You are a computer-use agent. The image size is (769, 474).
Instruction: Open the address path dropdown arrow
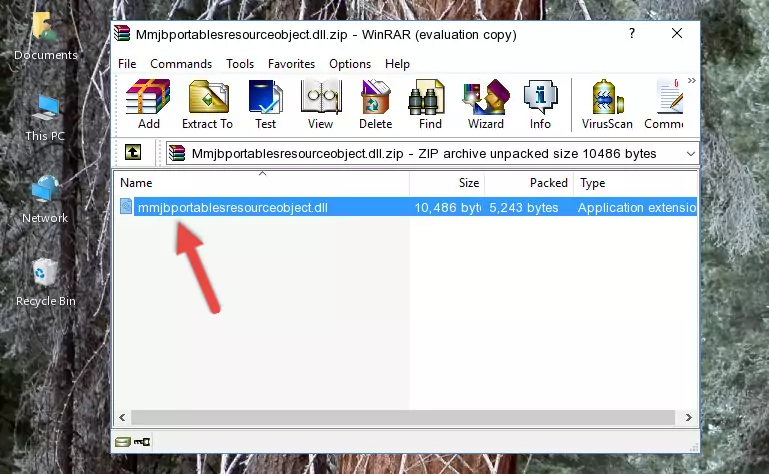tap(691, 154)
